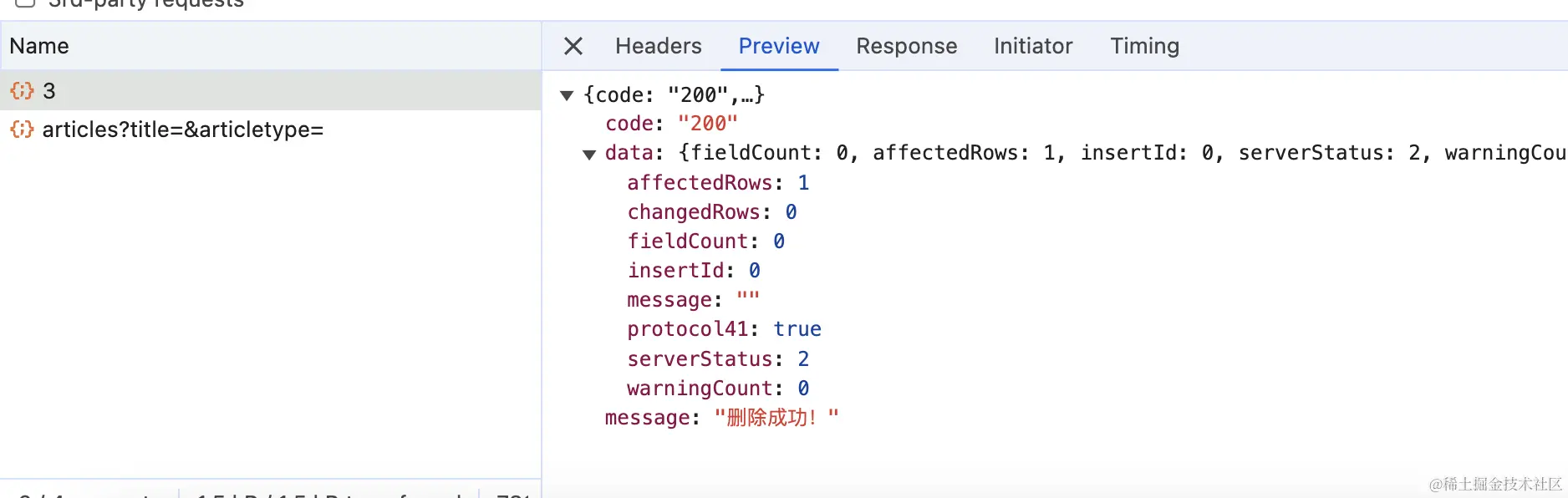The height and width of the screenshot is (498, 1568).
Task: Select the affectedRows: 1 line
Action: point(718,183)
